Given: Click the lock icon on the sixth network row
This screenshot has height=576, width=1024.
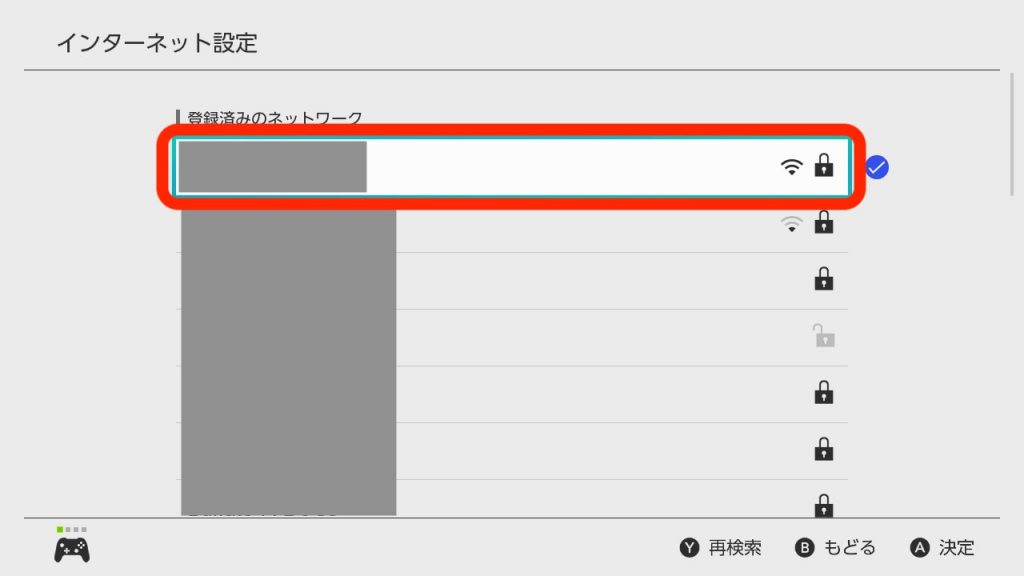Looking at the screenshot, I should pos(824,449).
